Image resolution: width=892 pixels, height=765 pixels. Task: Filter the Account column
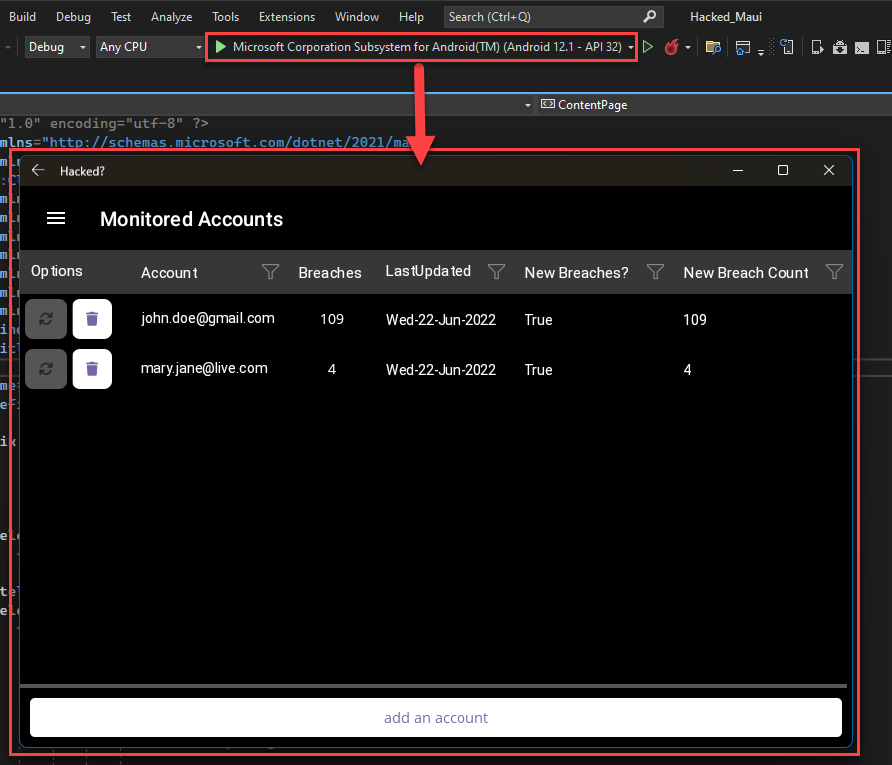(x=270, y=271)
